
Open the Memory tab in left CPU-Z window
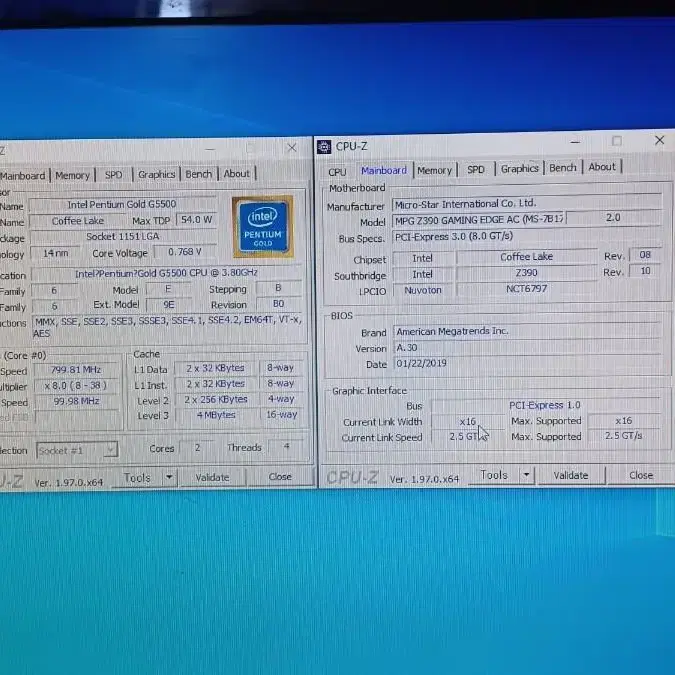(x=72, y=175)
